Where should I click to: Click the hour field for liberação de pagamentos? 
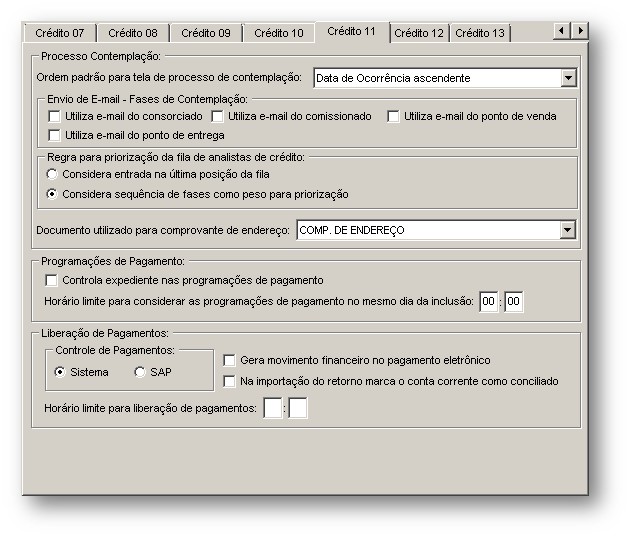272,408
